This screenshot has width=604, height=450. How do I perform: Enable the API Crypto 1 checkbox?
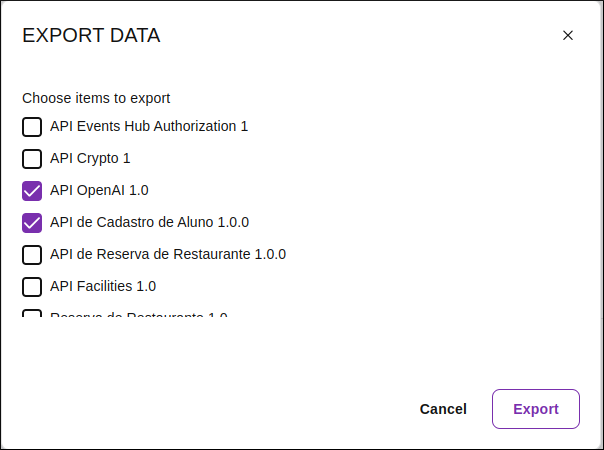click(x=32, y=158)
